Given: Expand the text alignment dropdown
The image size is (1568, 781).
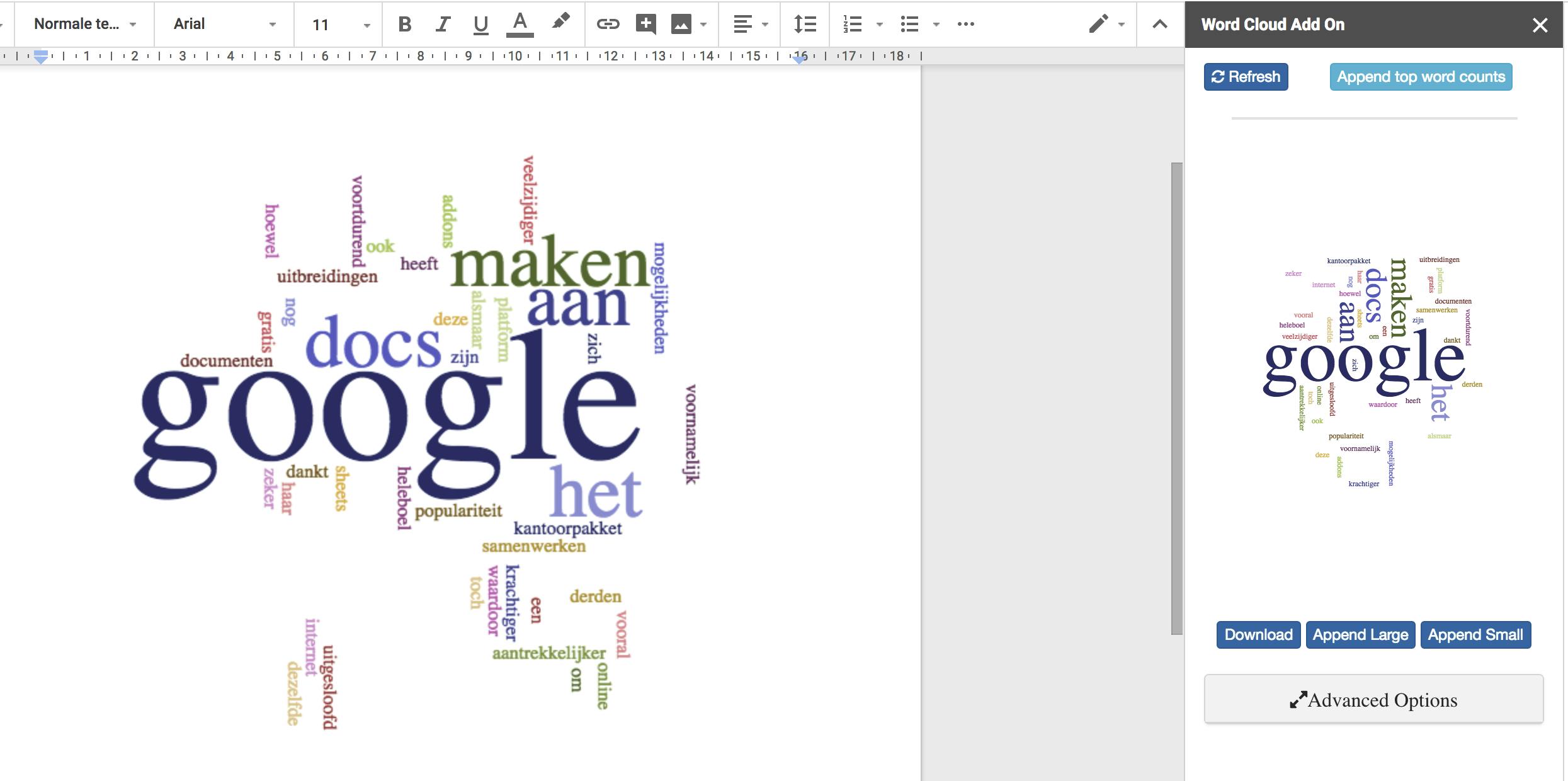Looking at the screenshot, I should (x=764, y=24).
